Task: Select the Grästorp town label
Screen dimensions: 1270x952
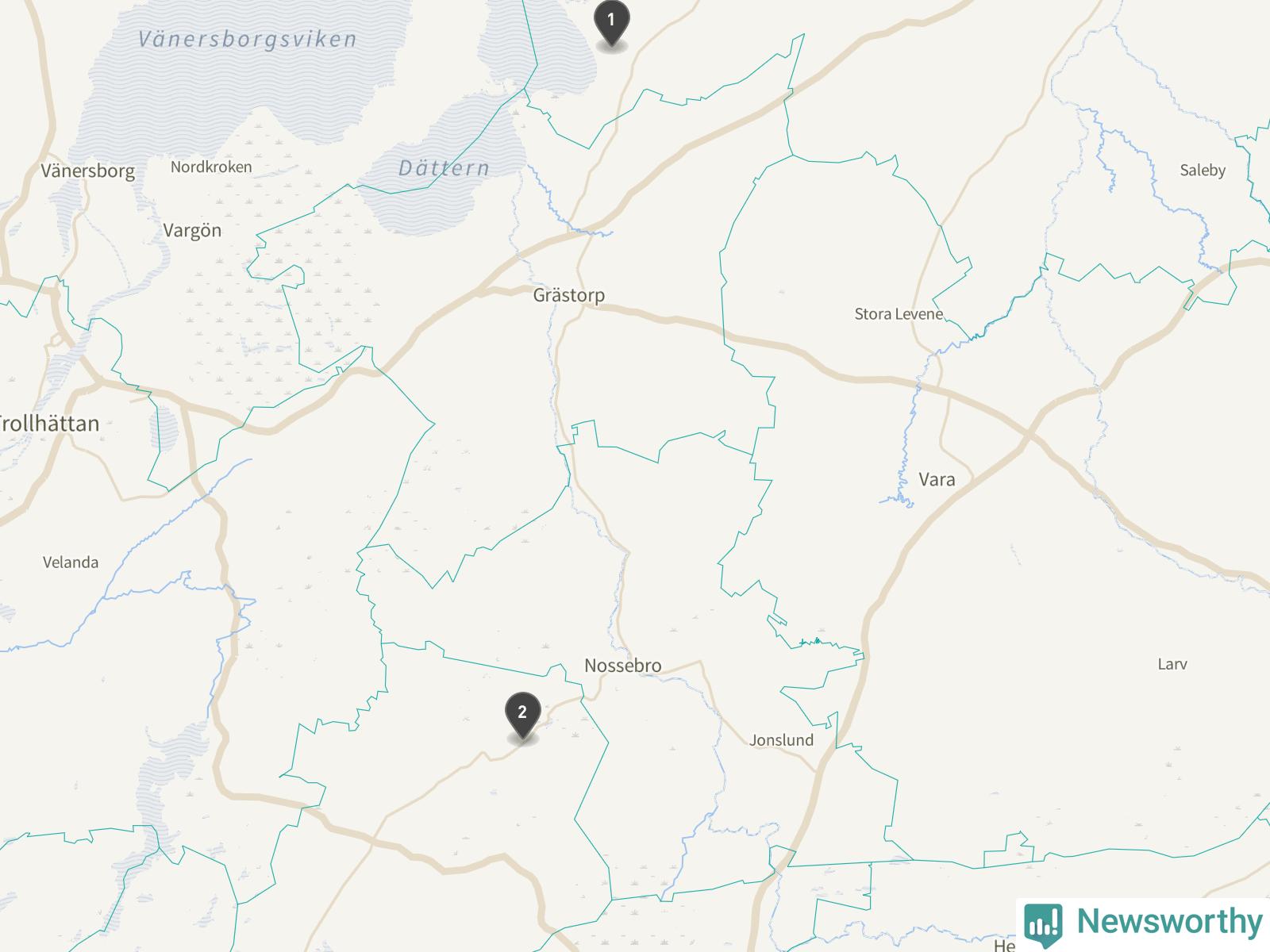Action: 568,295
